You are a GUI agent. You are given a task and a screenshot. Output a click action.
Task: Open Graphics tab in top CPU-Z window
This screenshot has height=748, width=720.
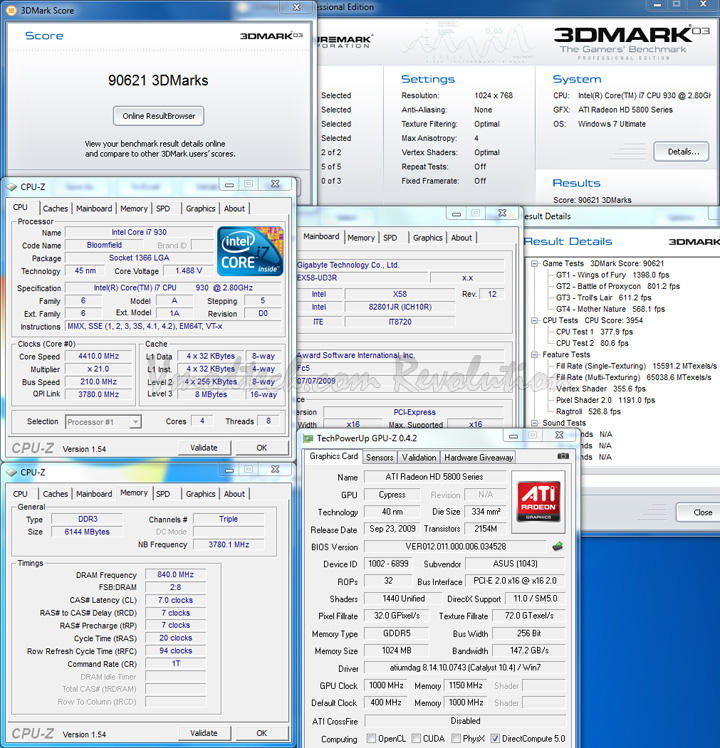(200, 208)
